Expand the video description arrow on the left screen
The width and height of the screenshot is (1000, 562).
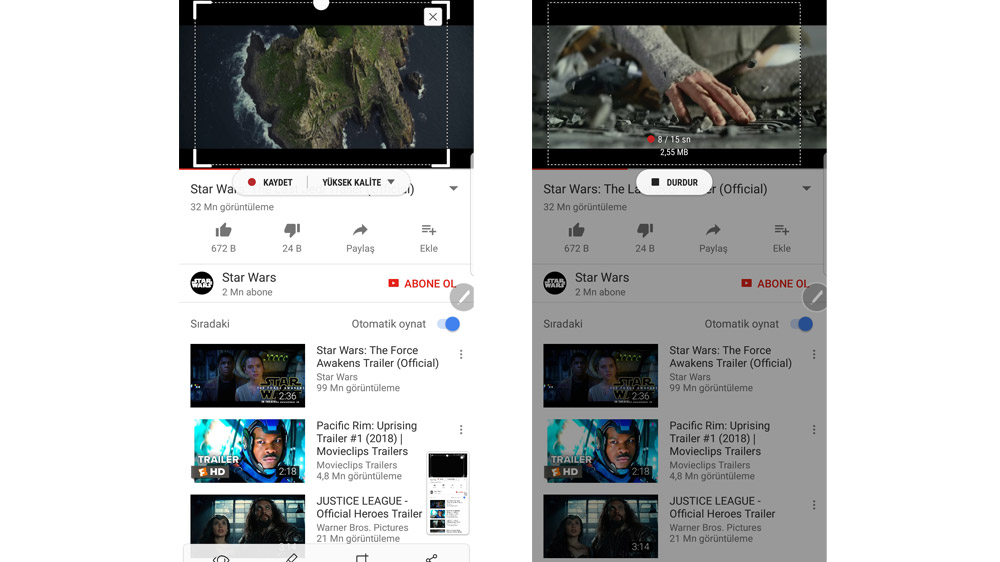pyautogui.click(x=454, y=188)
